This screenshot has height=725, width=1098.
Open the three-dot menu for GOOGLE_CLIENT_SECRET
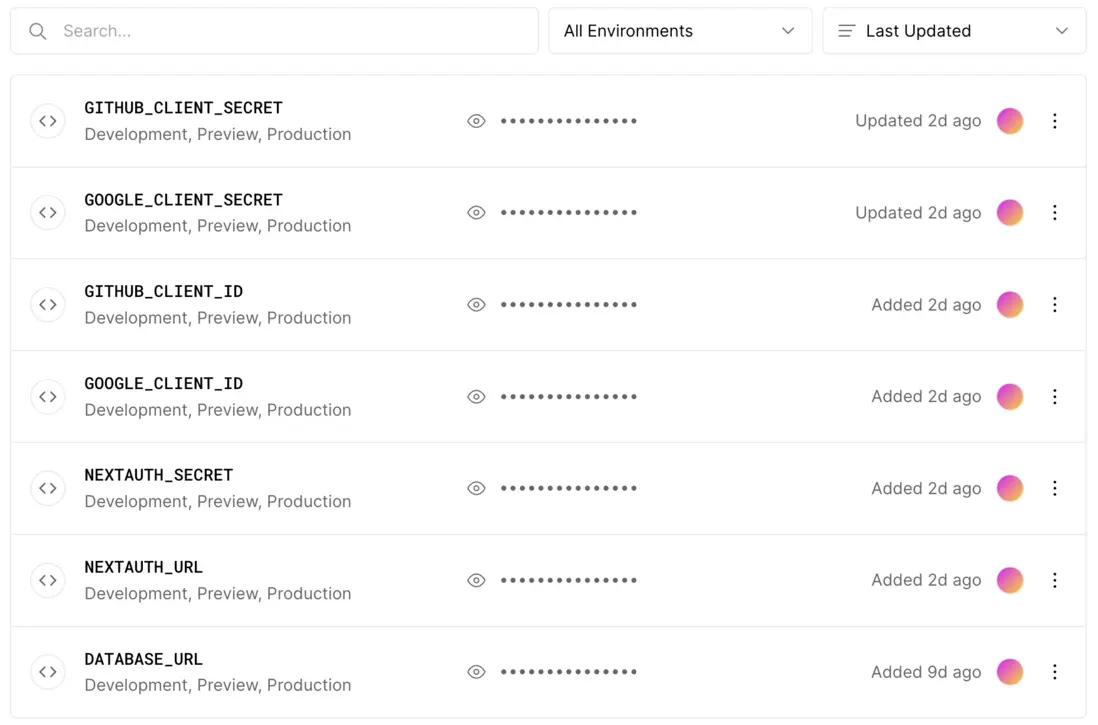point(1054,213)
